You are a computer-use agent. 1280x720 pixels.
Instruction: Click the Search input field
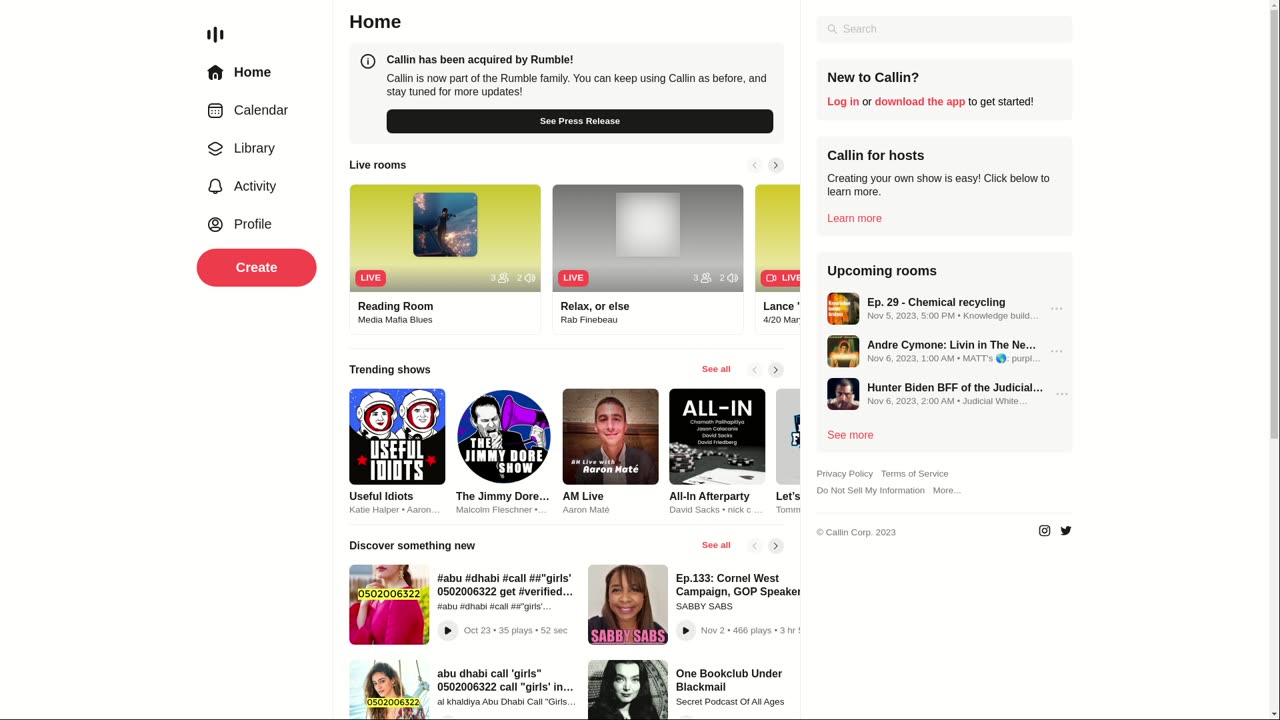pyautogui.click(x=945, y=29)
